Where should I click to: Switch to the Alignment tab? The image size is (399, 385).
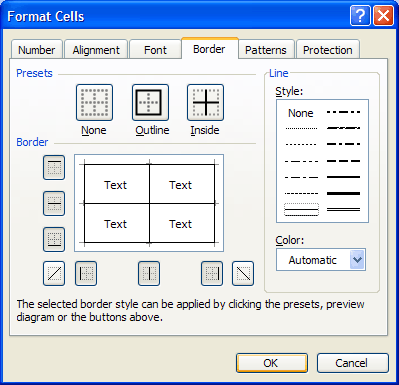[x=96, y=50]
